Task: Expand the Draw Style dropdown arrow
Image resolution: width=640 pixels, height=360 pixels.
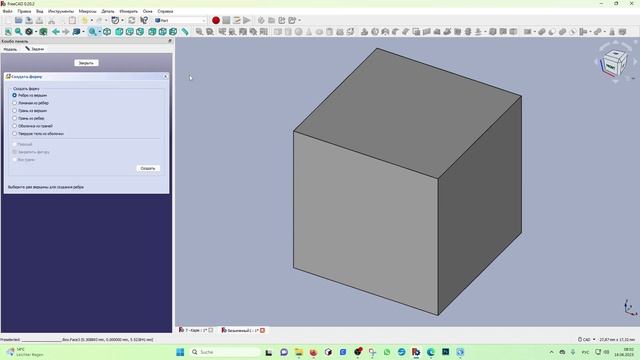Action: (36, 31)
